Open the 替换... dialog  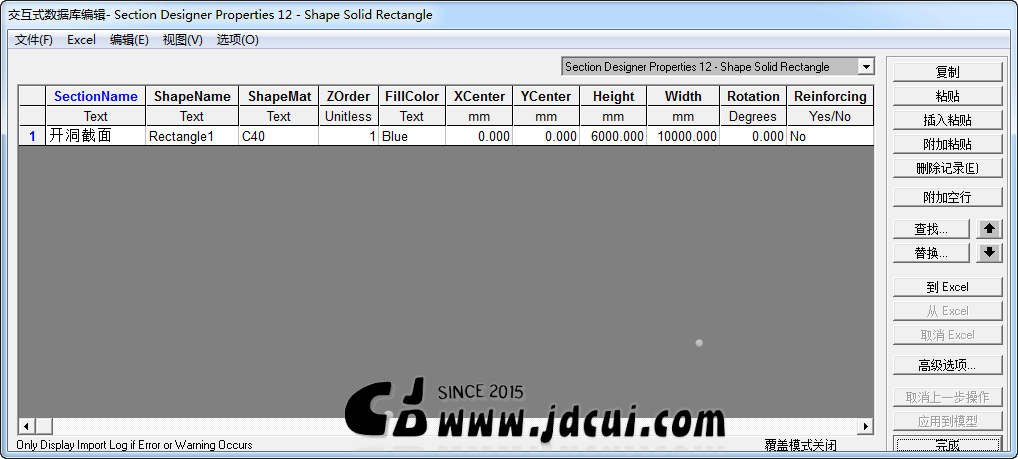click(931, 253)
